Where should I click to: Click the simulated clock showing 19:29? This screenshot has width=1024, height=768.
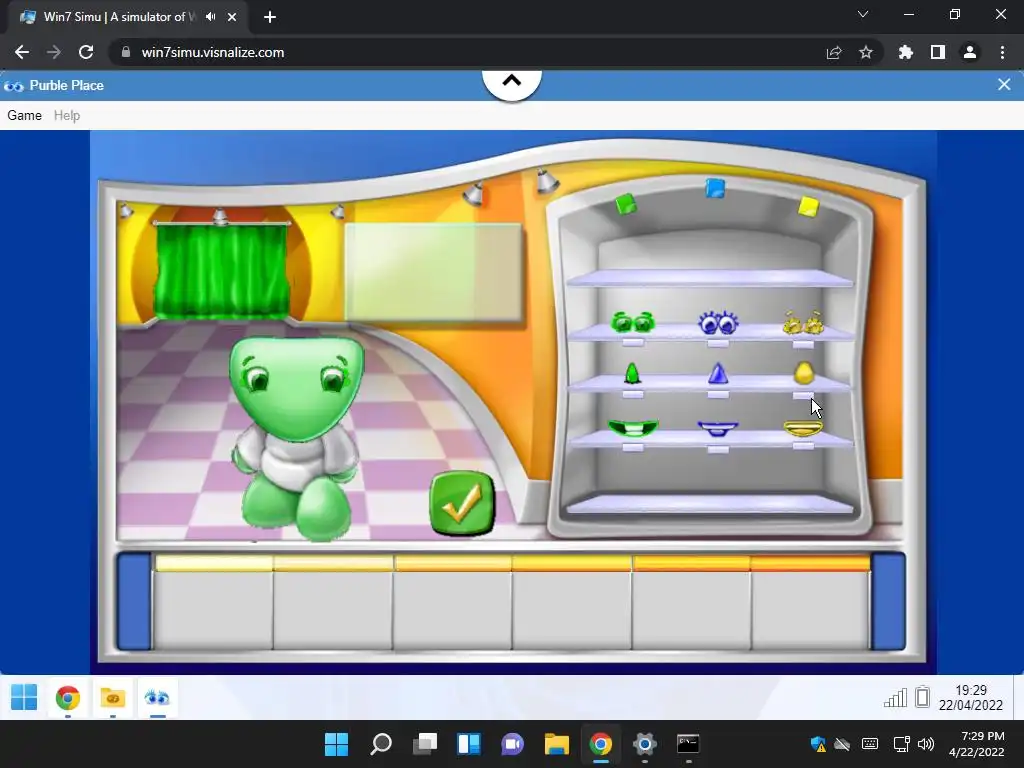(x=970, y=697)
